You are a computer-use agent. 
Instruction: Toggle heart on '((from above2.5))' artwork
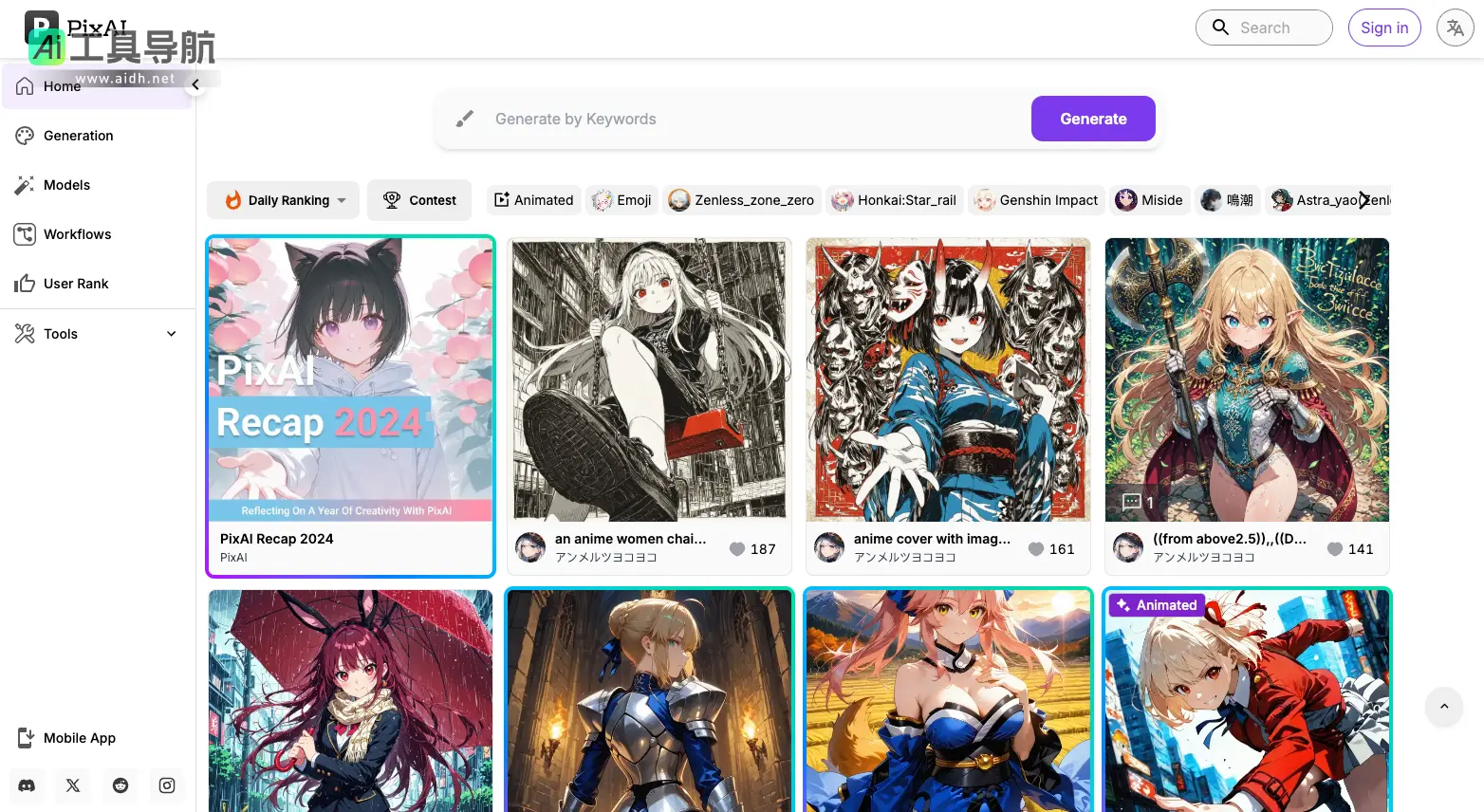tap(1335, 549)
